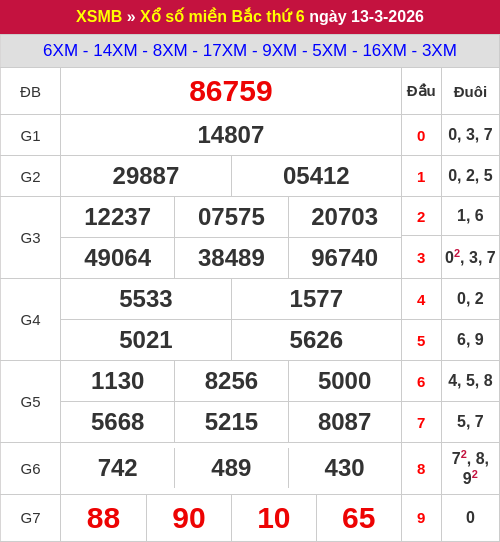Select the G3 number 96740

pos(344,258)
